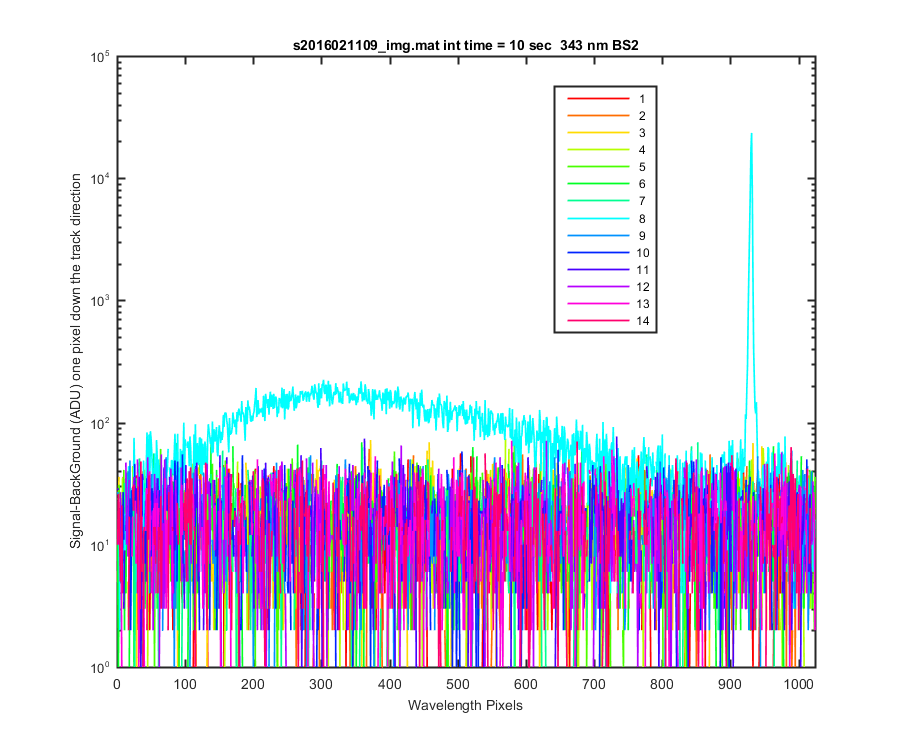Click y-axis tick label 10^0
Viewport: 900px width, 750px height.
pos(100,667)
